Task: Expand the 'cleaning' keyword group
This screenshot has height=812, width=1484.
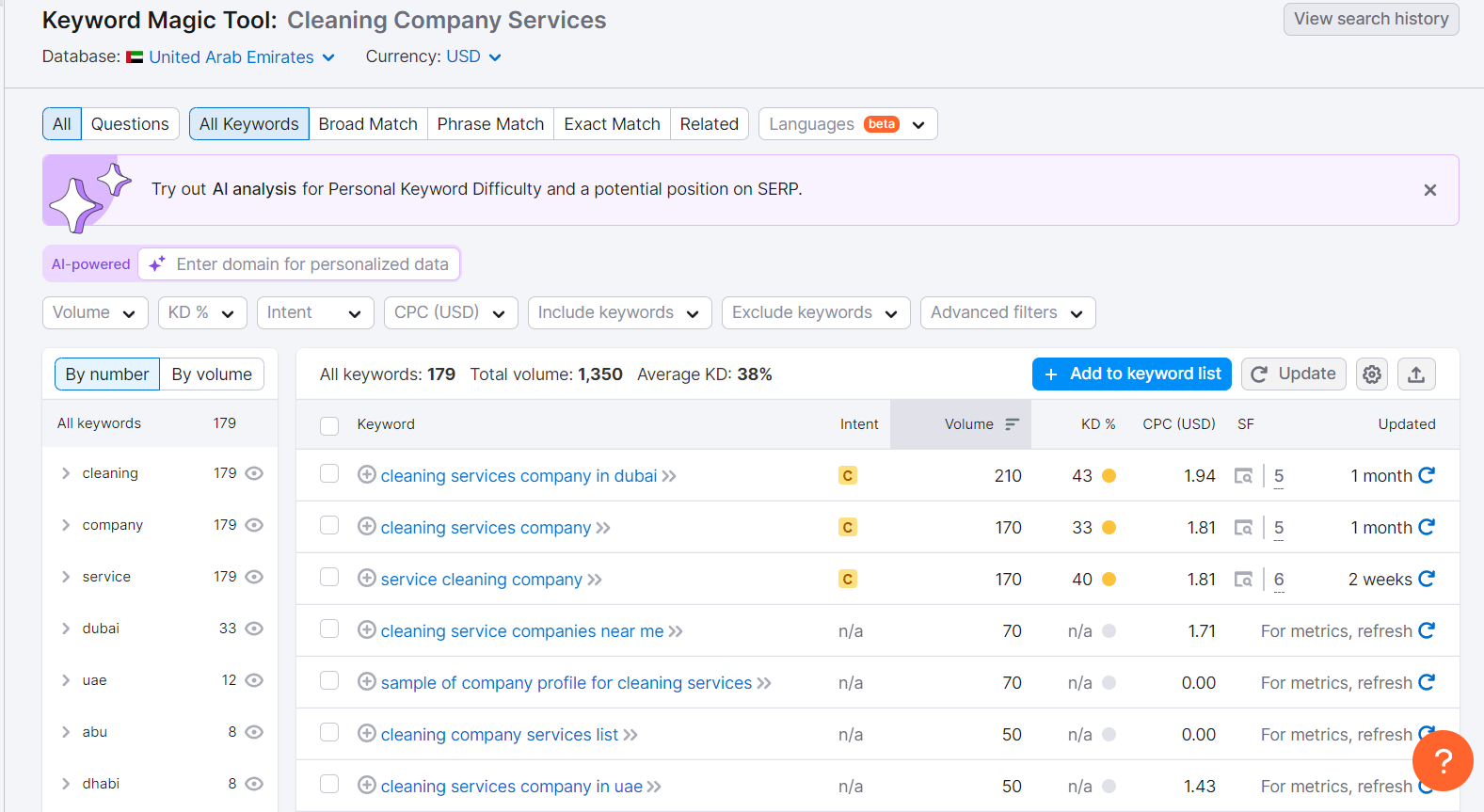Action: point(66,473)
